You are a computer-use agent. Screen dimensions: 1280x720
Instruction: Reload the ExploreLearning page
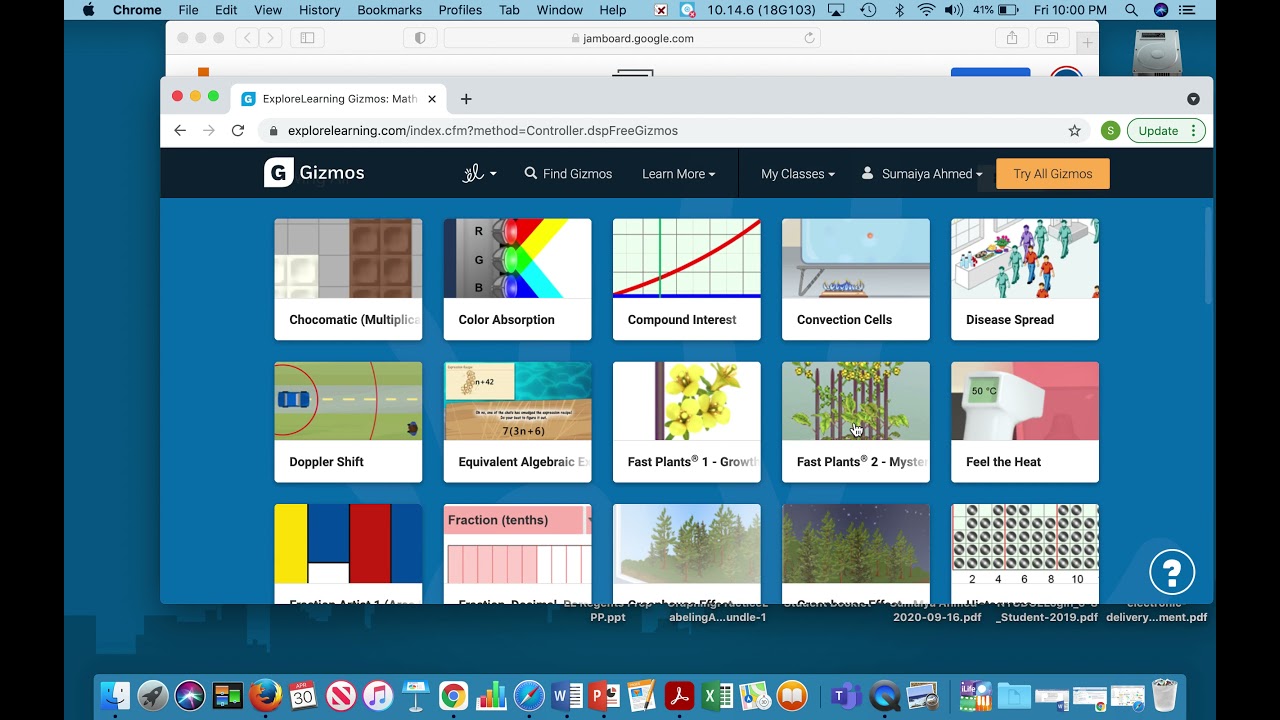[x=238, y=130]
